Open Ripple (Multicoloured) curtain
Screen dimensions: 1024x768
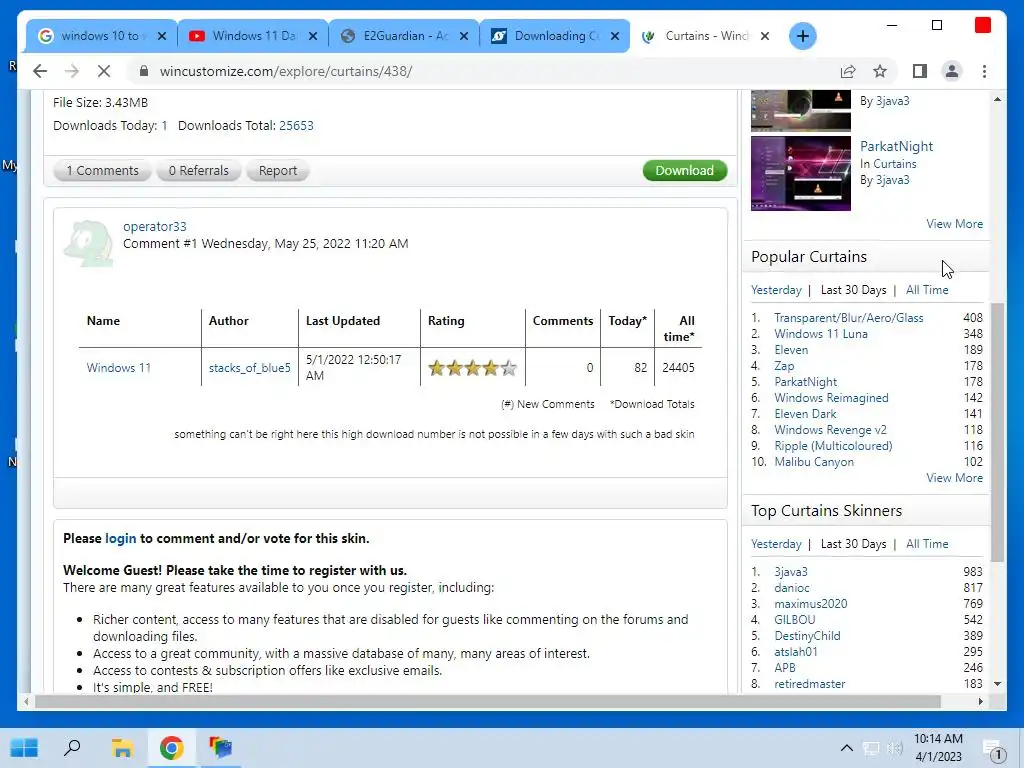pos(833,446)
